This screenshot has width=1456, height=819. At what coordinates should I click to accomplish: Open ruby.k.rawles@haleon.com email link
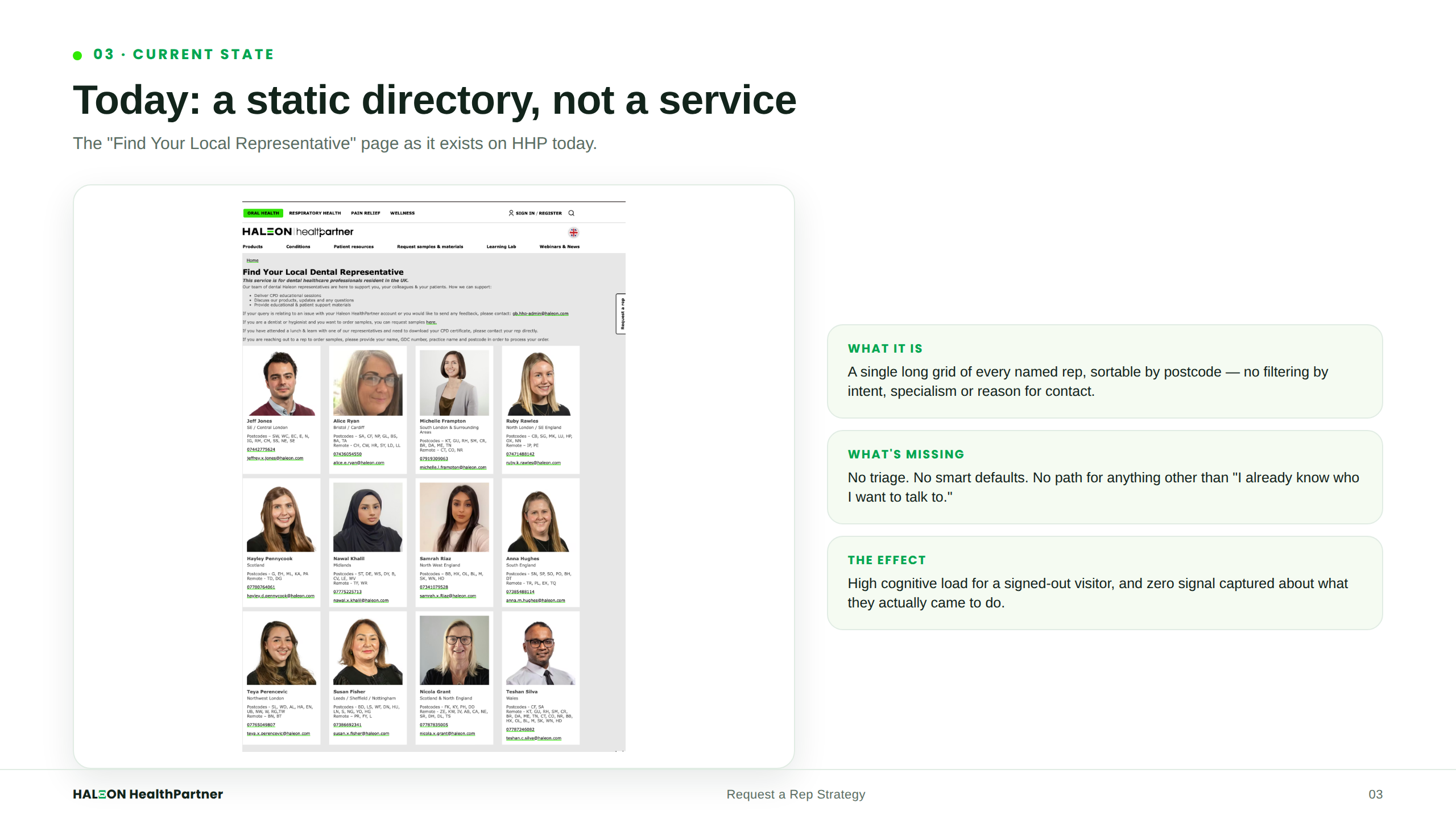pos(533,463)
